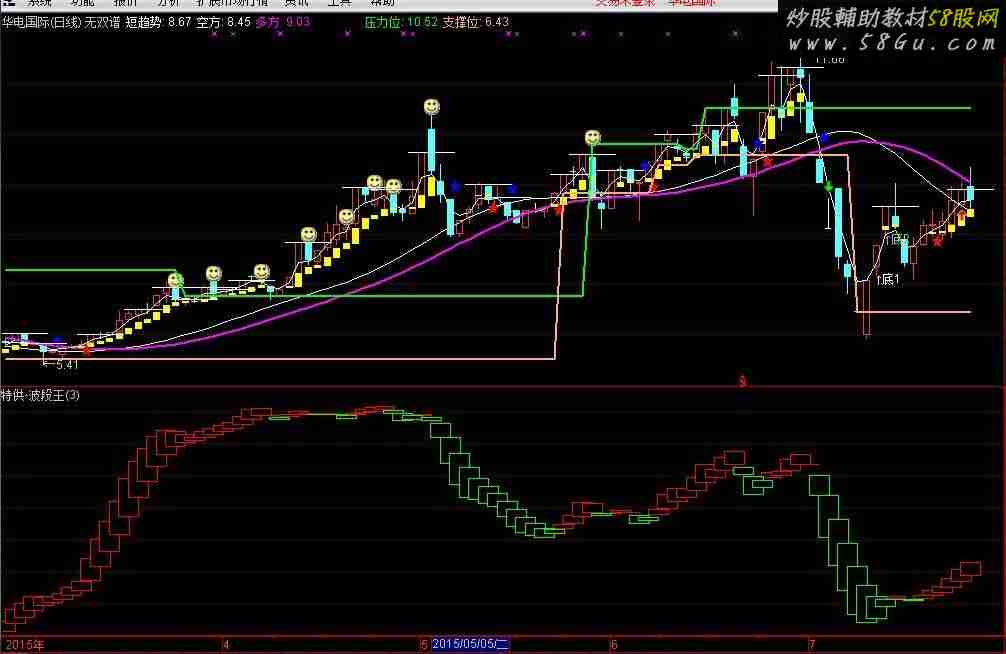Click month marker 7 on the time axis
This screenshot has height=654, width=1006.
pyautogui.click(x=812, y=644)
